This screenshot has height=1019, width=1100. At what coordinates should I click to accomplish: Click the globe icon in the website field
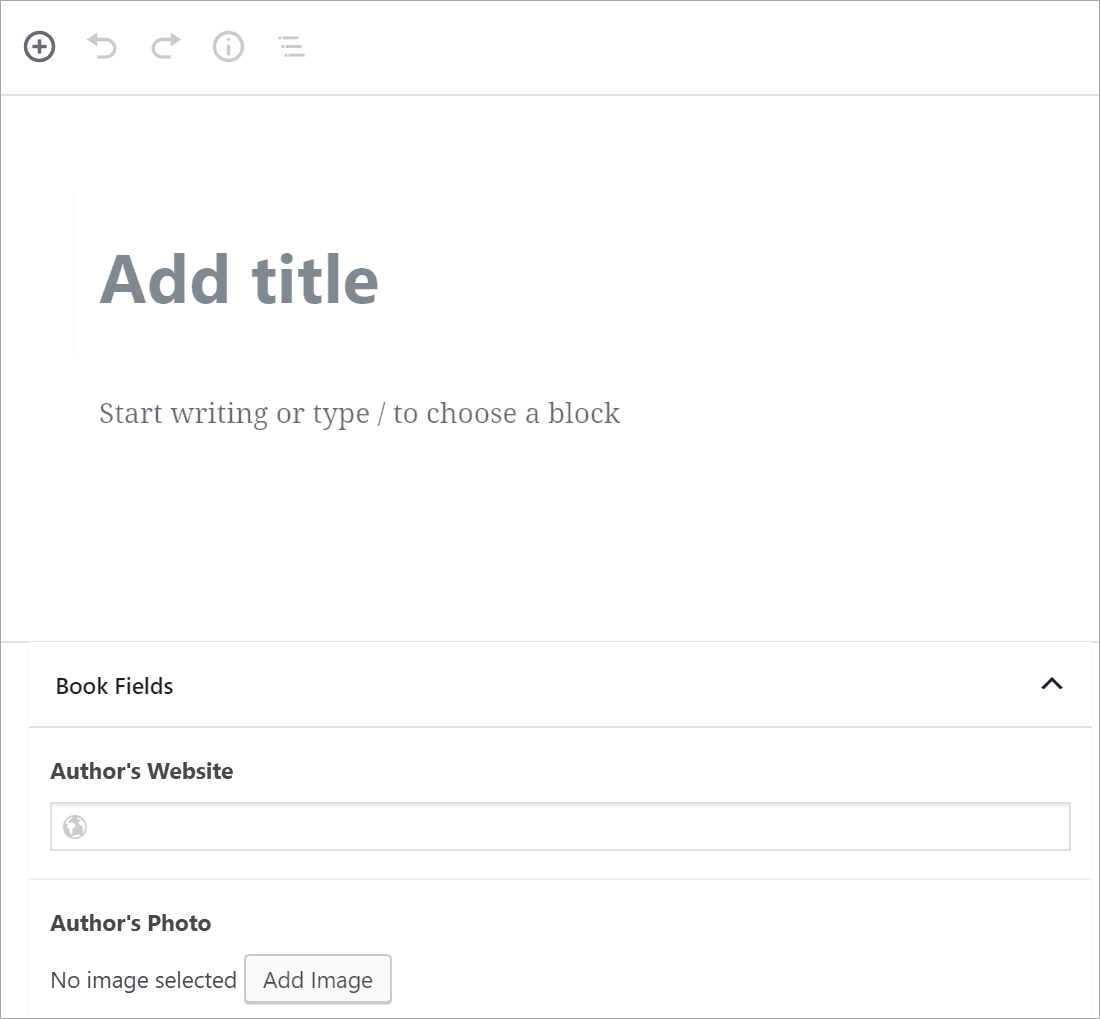[74, 827]
